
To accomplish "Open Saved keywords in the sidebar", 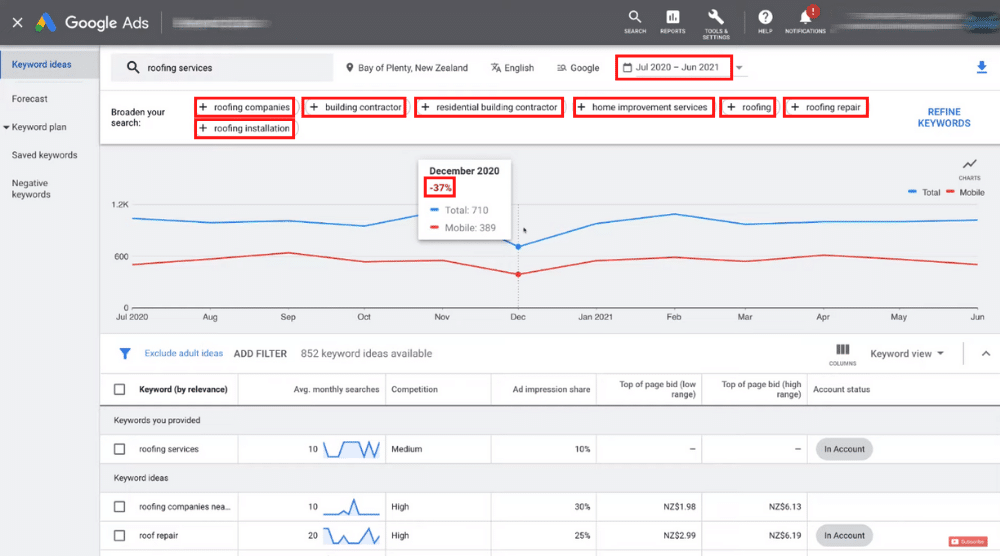I will coord(44,155).
